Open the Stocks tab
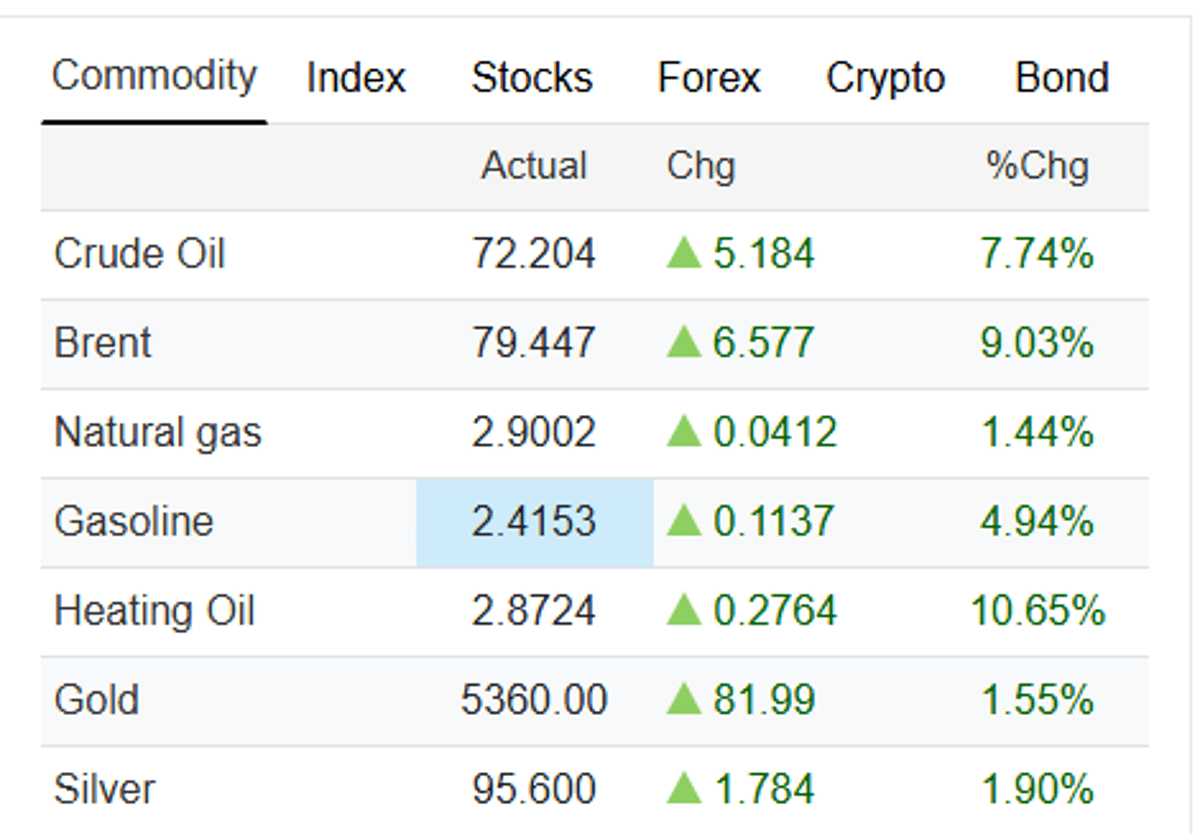The width and height of the screenshot is (1200, 834). [x=532, y=77]
